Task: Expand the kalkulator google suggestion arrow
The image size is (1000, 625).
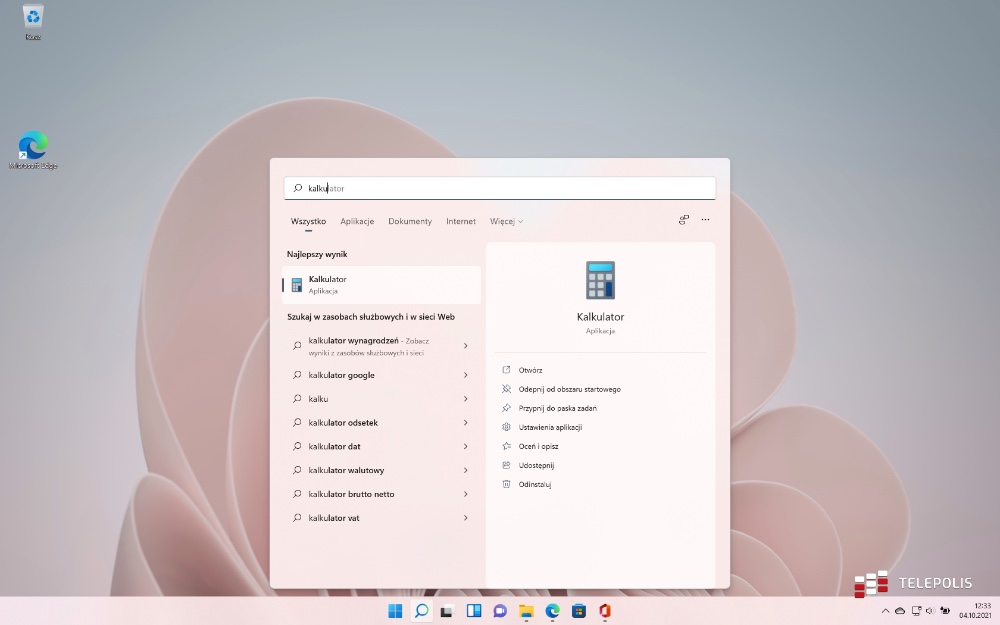Action: [x=466, y=375]
